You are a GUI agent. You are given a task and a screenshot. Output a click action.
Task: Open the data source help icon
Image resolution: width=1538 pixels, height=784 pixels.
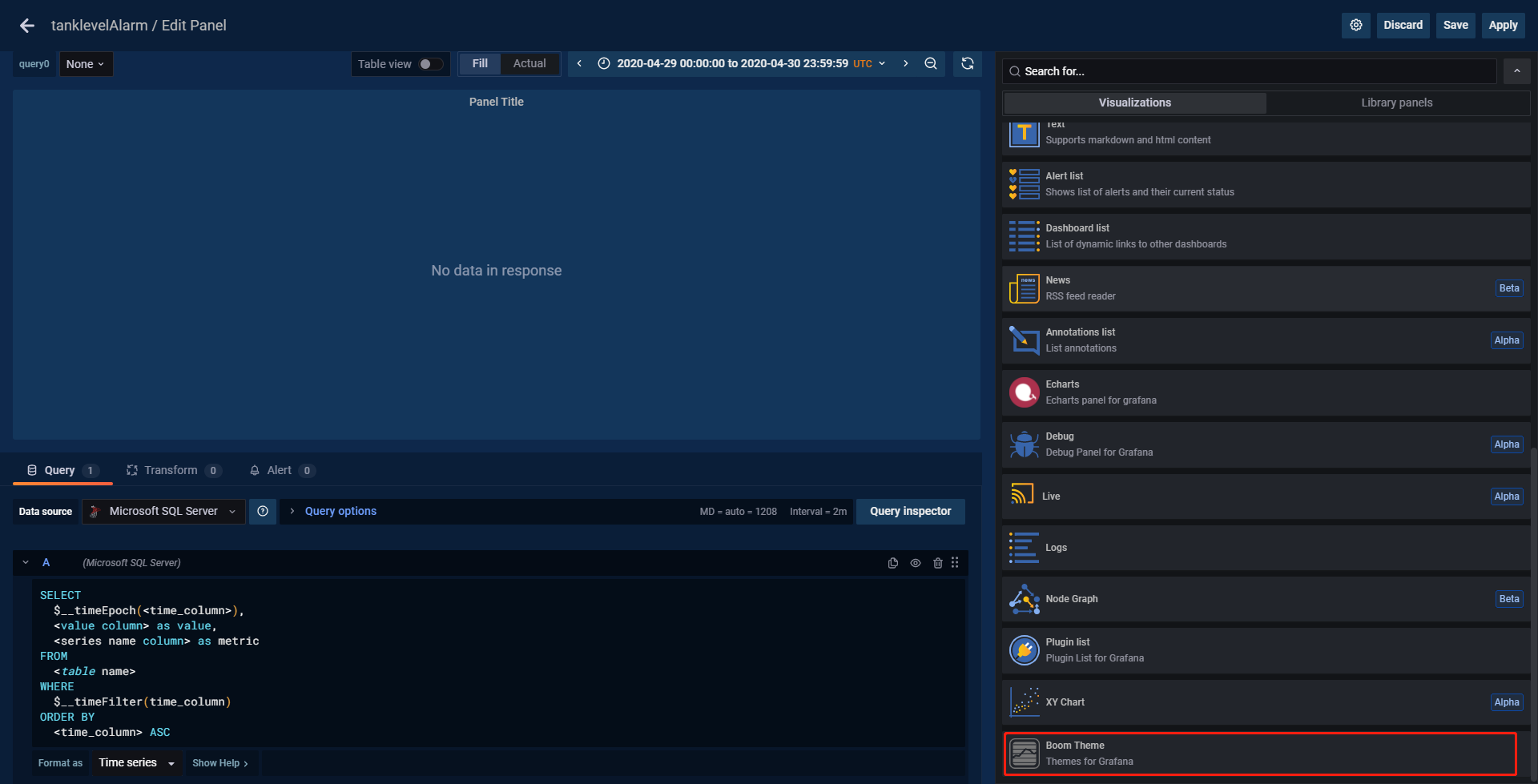[263, 511]
